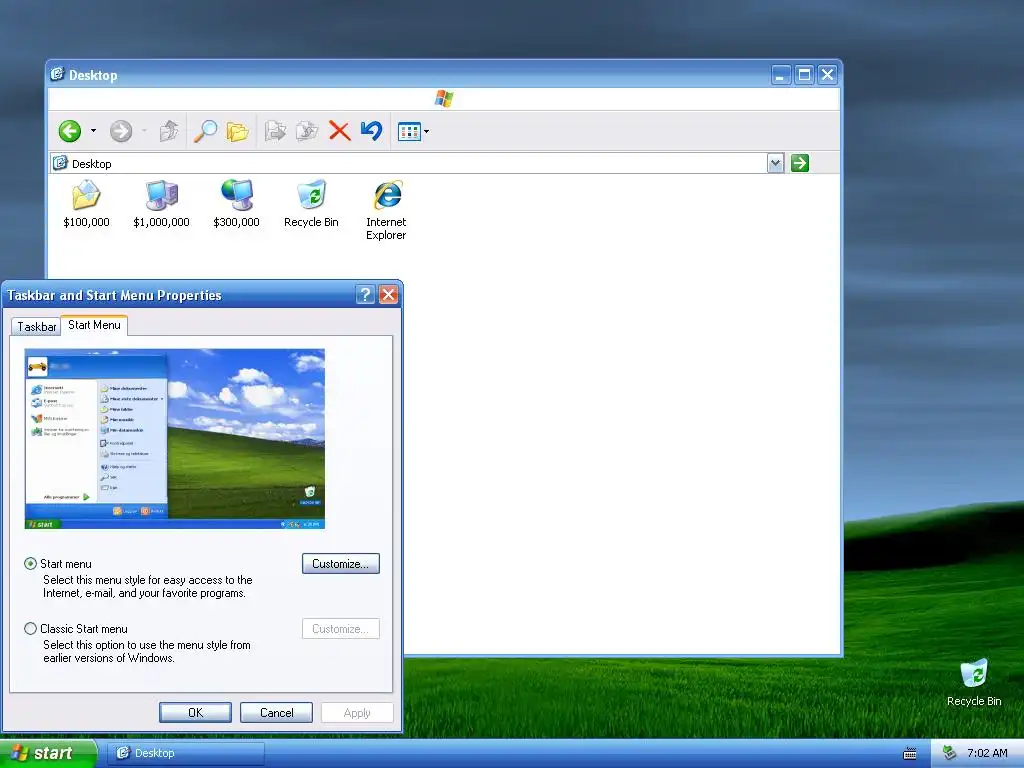The image size is (1024, 768).
Task: Click the Desktop taskbar button
Action: point(186,753)
